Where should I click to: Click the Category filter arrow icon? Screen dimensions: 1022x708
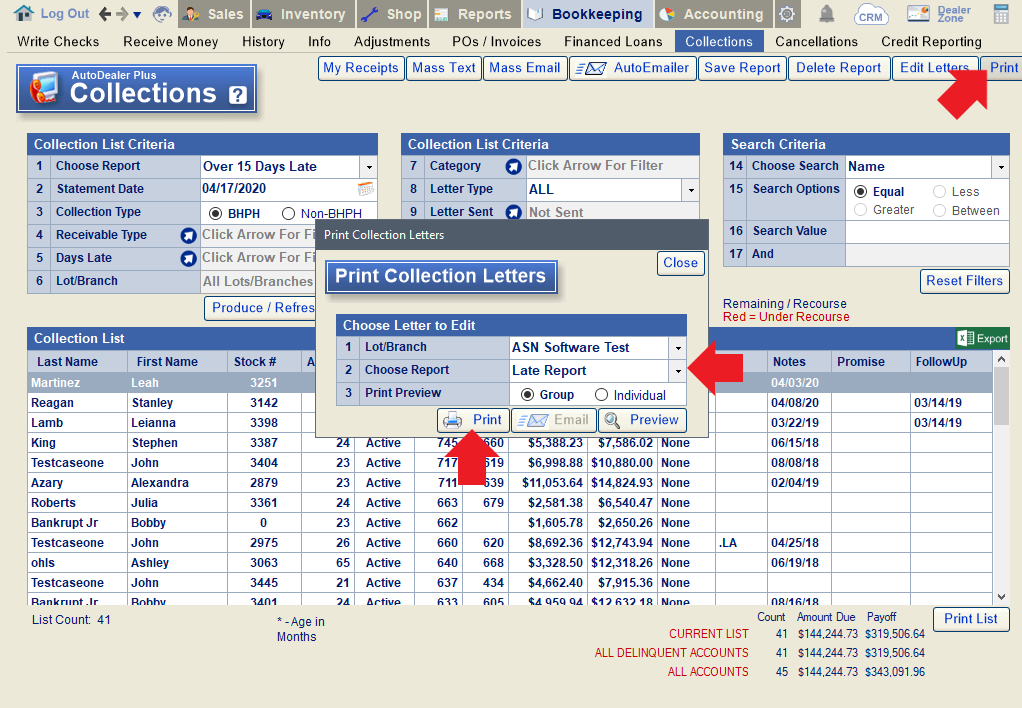(x=514, y=167)
